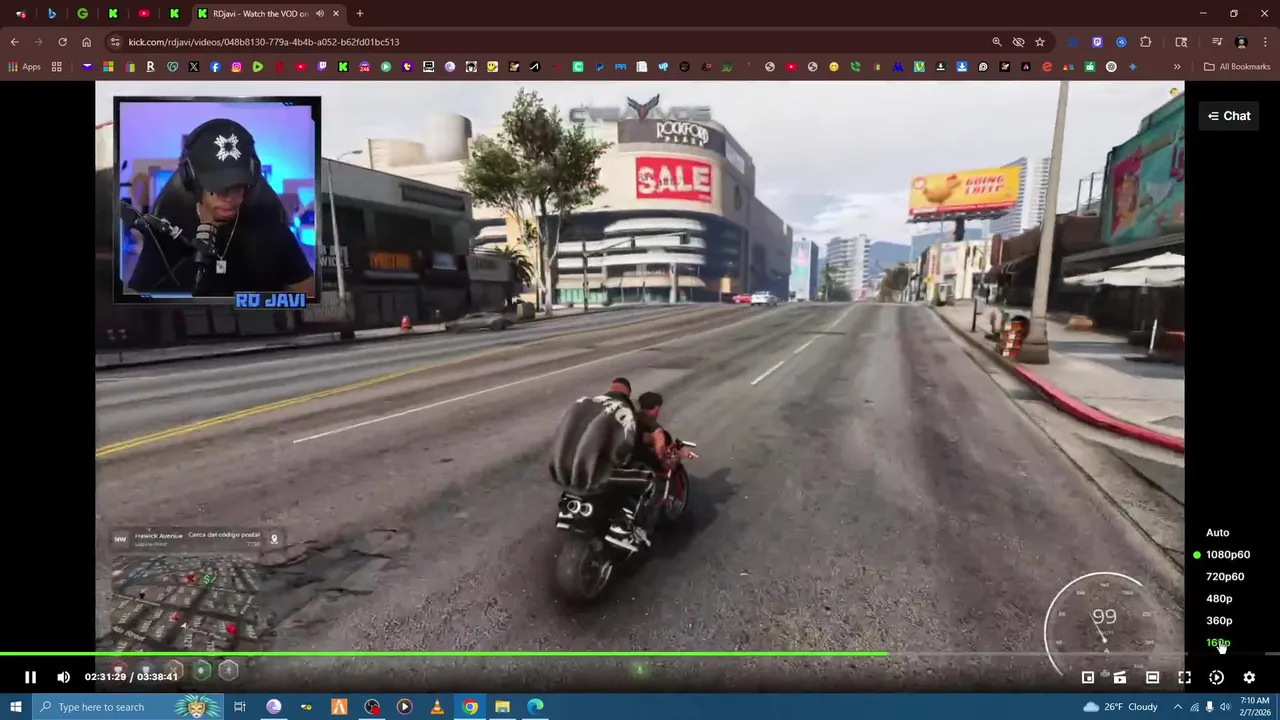Go back to the previous page
Viewport: 1280px width, 720px height.
click(x=14, y=42)
